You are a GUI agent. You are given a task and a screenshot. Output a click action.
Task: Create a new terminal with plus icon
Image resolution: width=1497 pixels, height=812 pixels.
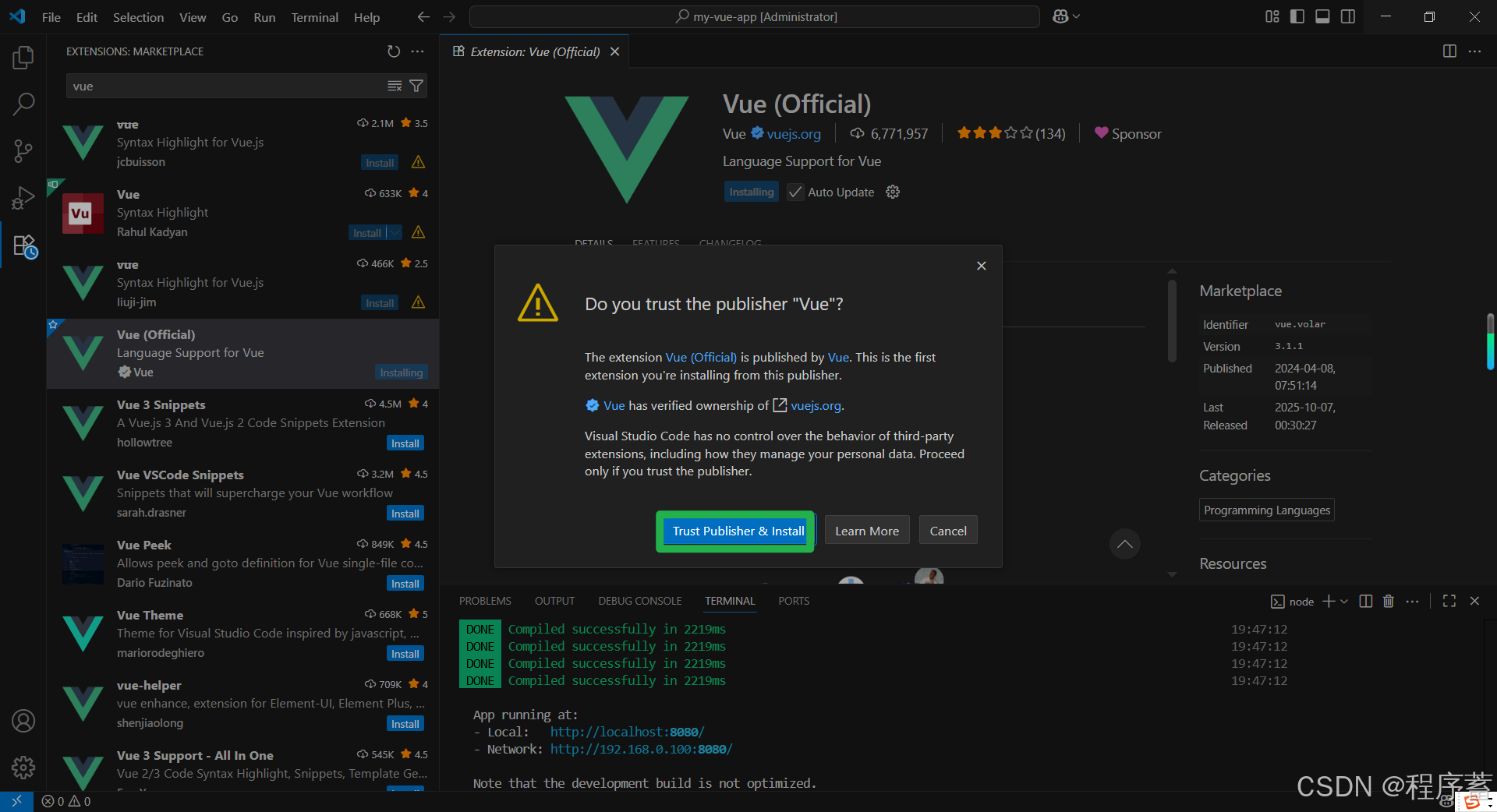coord(1329,601)
